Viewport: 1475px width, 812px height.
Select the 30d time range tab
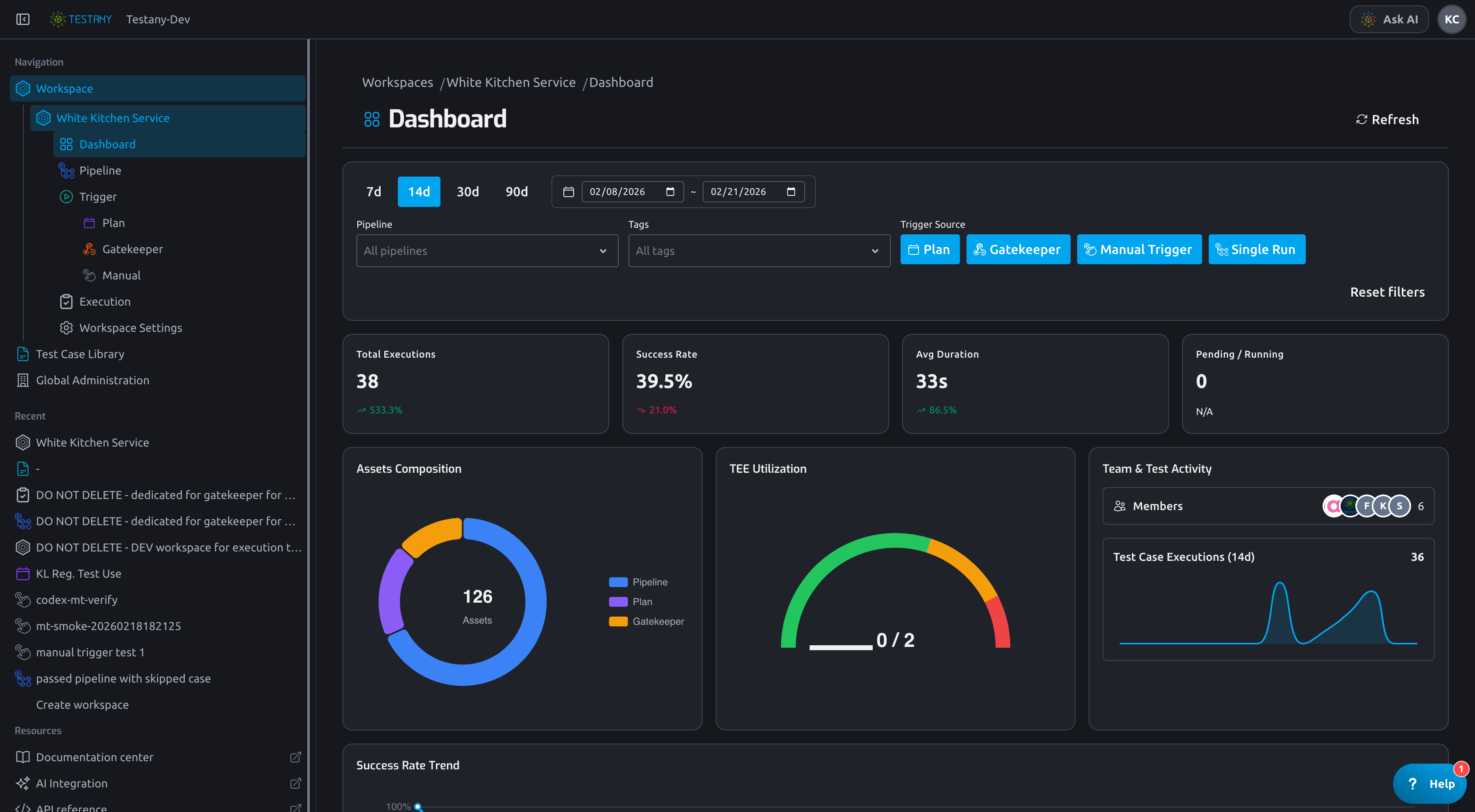point(467,192)
